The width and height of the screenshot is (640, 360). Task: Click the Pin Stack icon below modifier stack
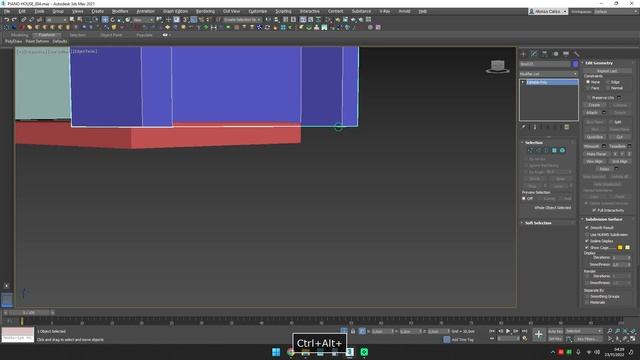point(524,127)
